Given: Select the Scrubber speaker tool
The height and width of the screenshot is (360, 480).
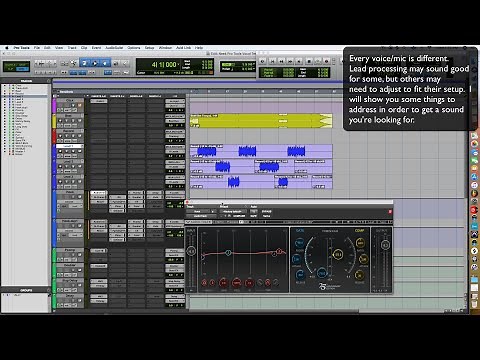Looking at the screenshot, I should coord(115,63).
